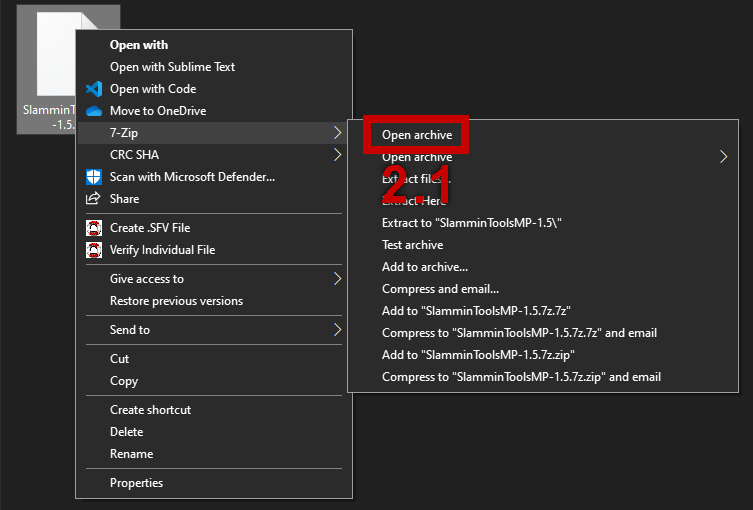The height and width of the screenshot is (510, 753).
Task: Expand the Give access to submenu arrow
Action: (x=338, y=279)
